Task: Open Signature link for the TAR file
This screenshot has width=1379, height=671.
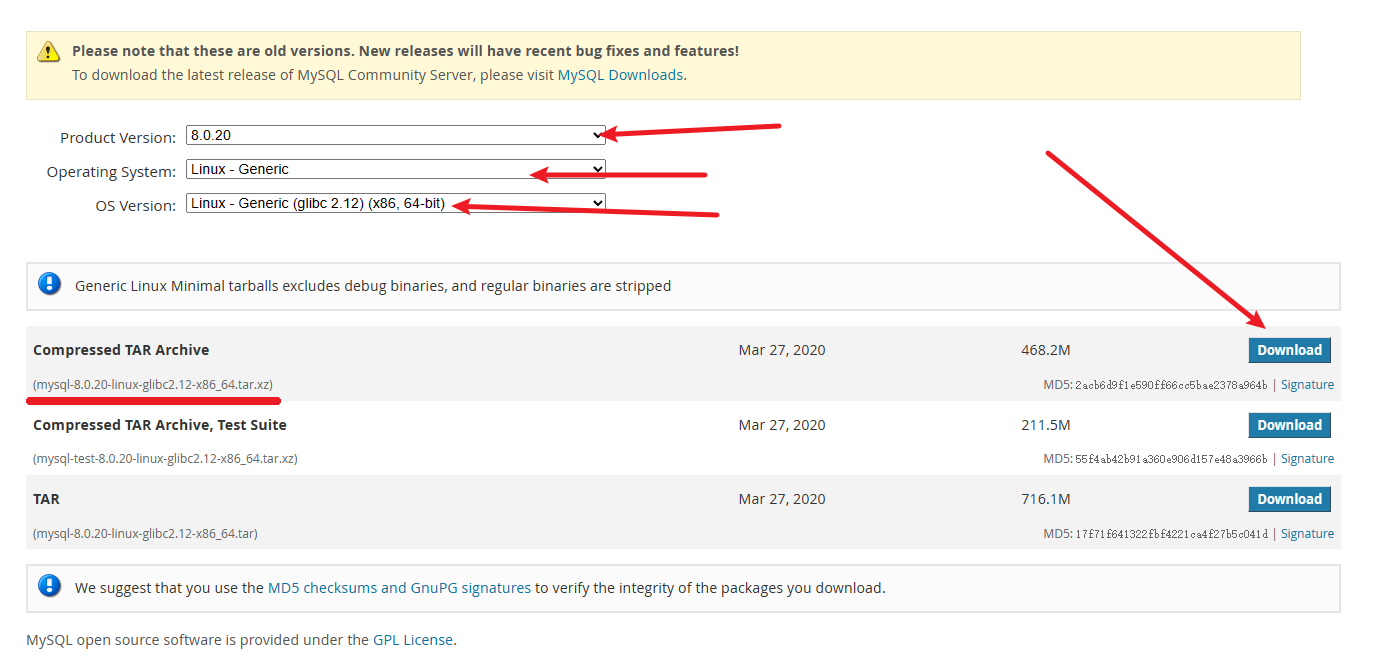Action: point(1307,534)
